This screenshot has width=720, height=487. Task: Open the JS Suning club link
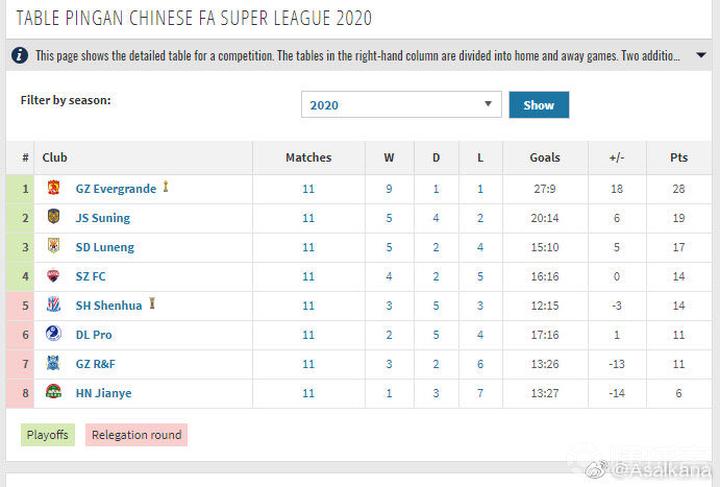click(103, 218)
